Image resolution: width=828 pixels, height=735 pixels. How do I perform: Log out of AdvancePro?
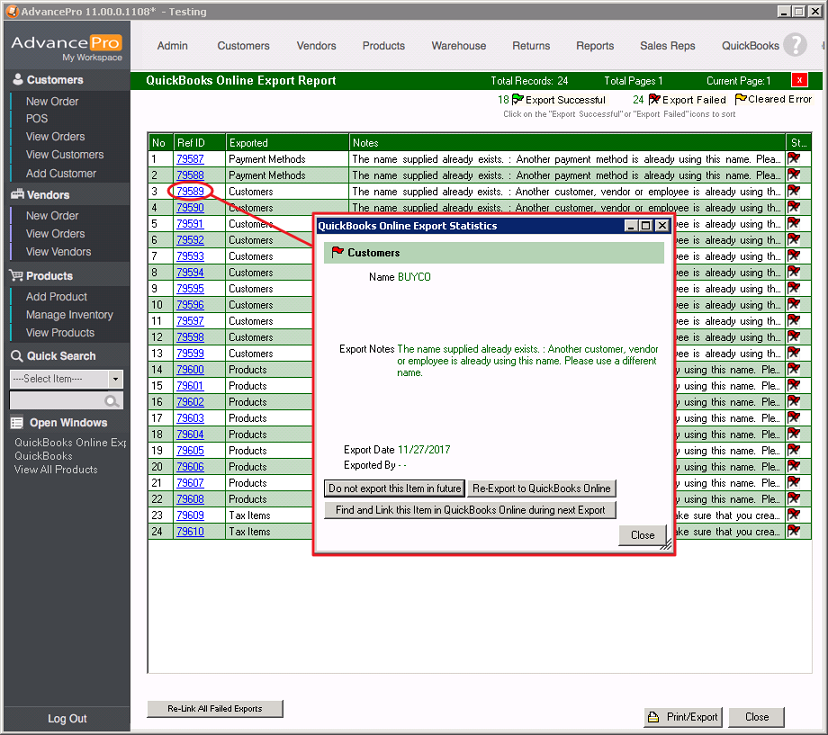pyautogui.click(x=67, y=719)
